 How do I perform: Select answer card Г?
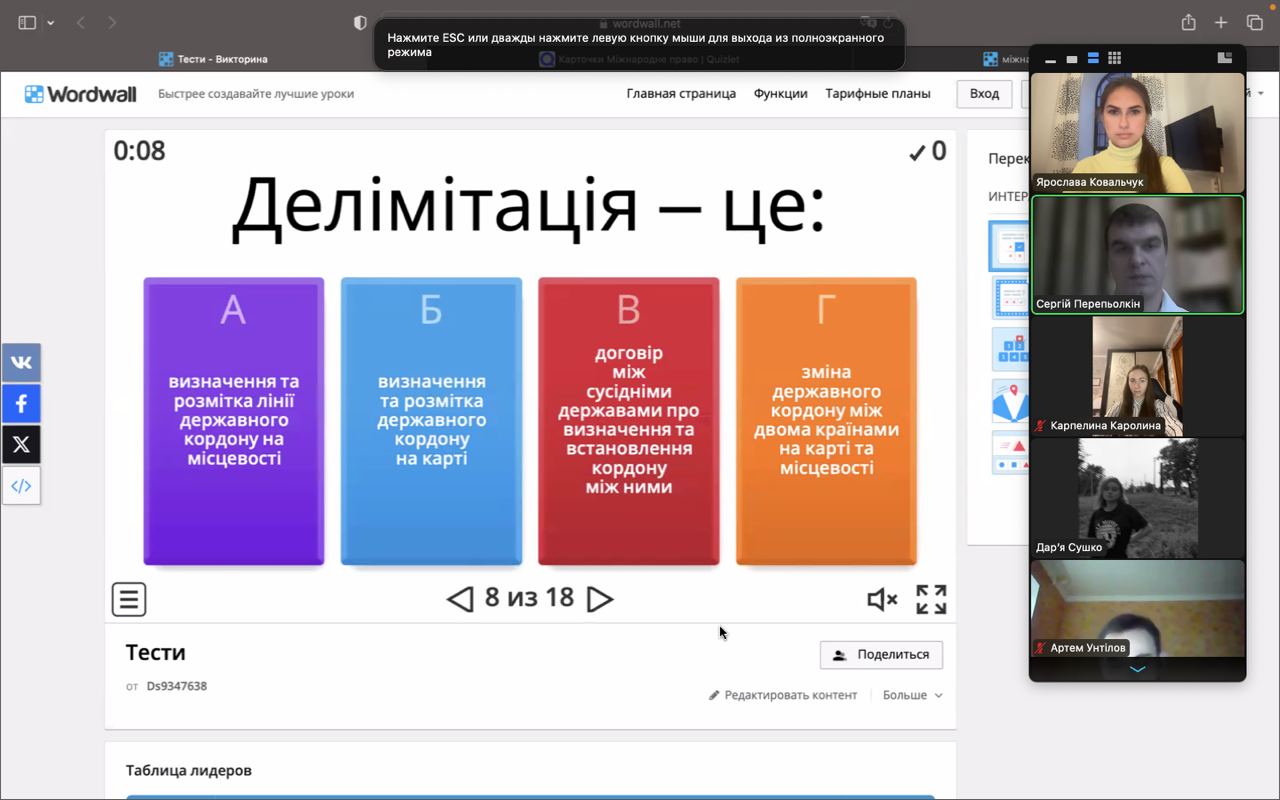[x=826, y=421]
